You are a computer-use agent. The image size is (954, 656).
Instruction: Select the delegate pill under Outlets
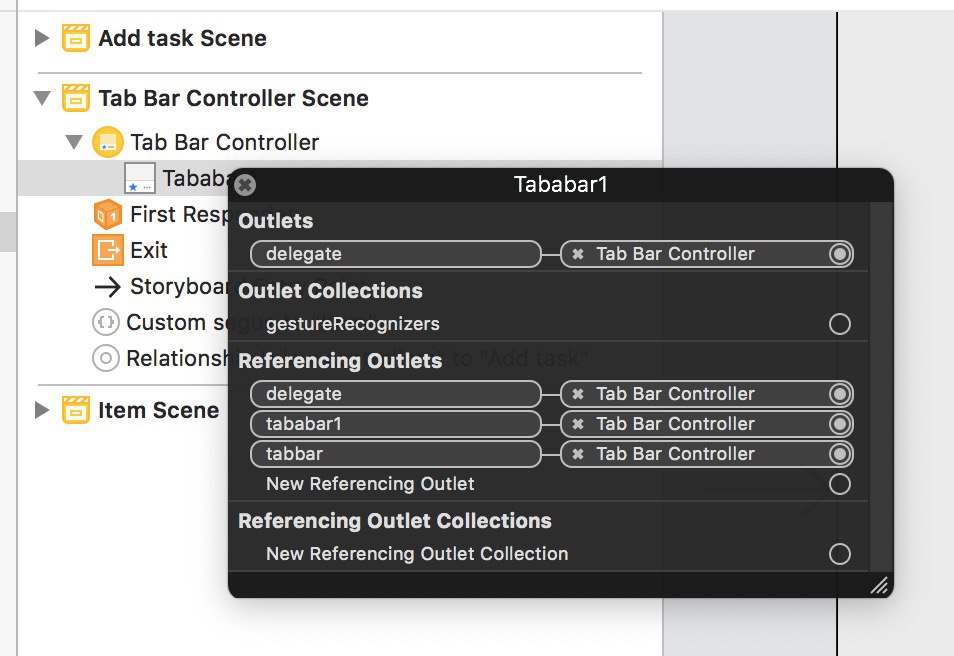(x=395, y=254)
